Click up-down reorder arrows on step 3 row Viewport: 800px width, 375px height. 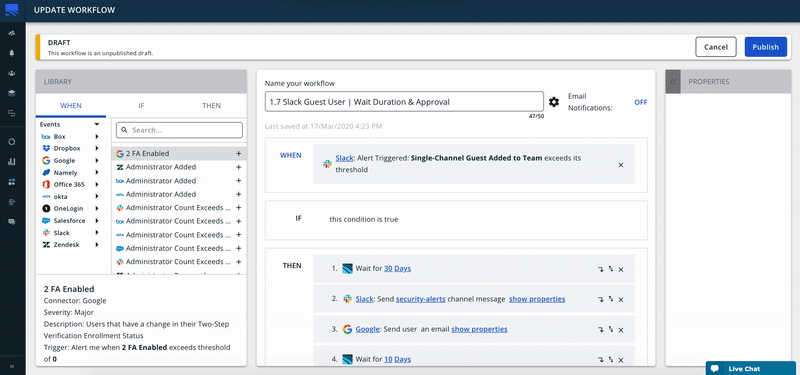(x=611, y=330)
